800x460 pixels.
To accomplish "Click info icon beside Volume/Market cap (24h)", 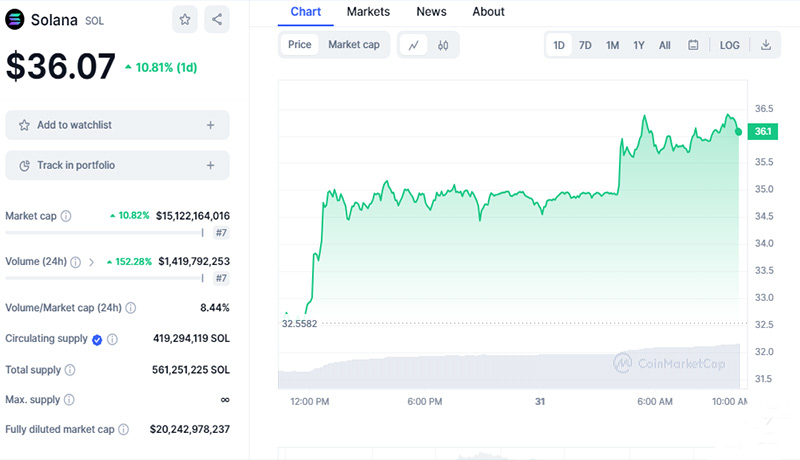I will 131,308.
